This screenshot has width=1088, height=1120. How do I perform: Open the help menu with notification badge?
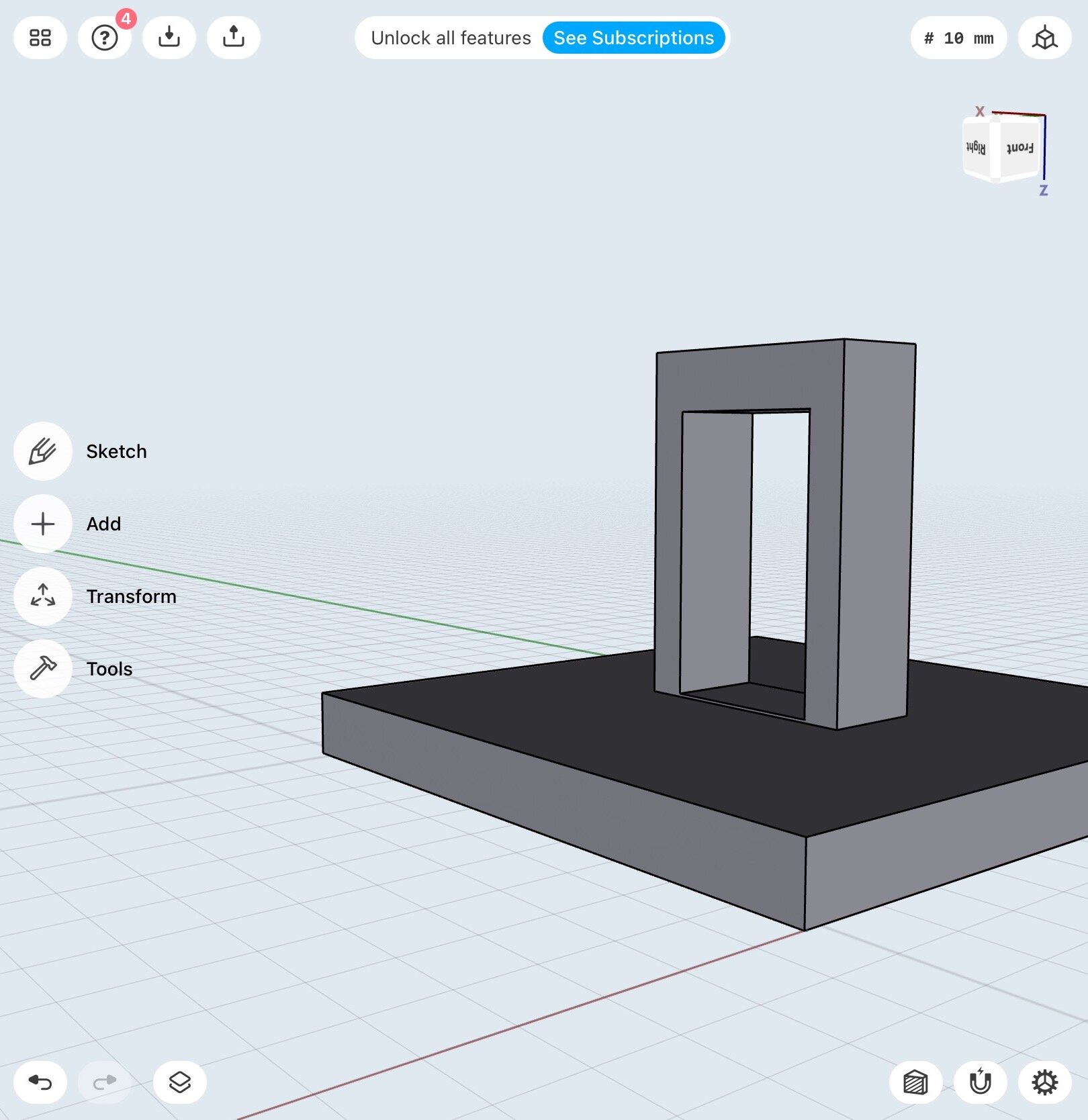point(105,38)
